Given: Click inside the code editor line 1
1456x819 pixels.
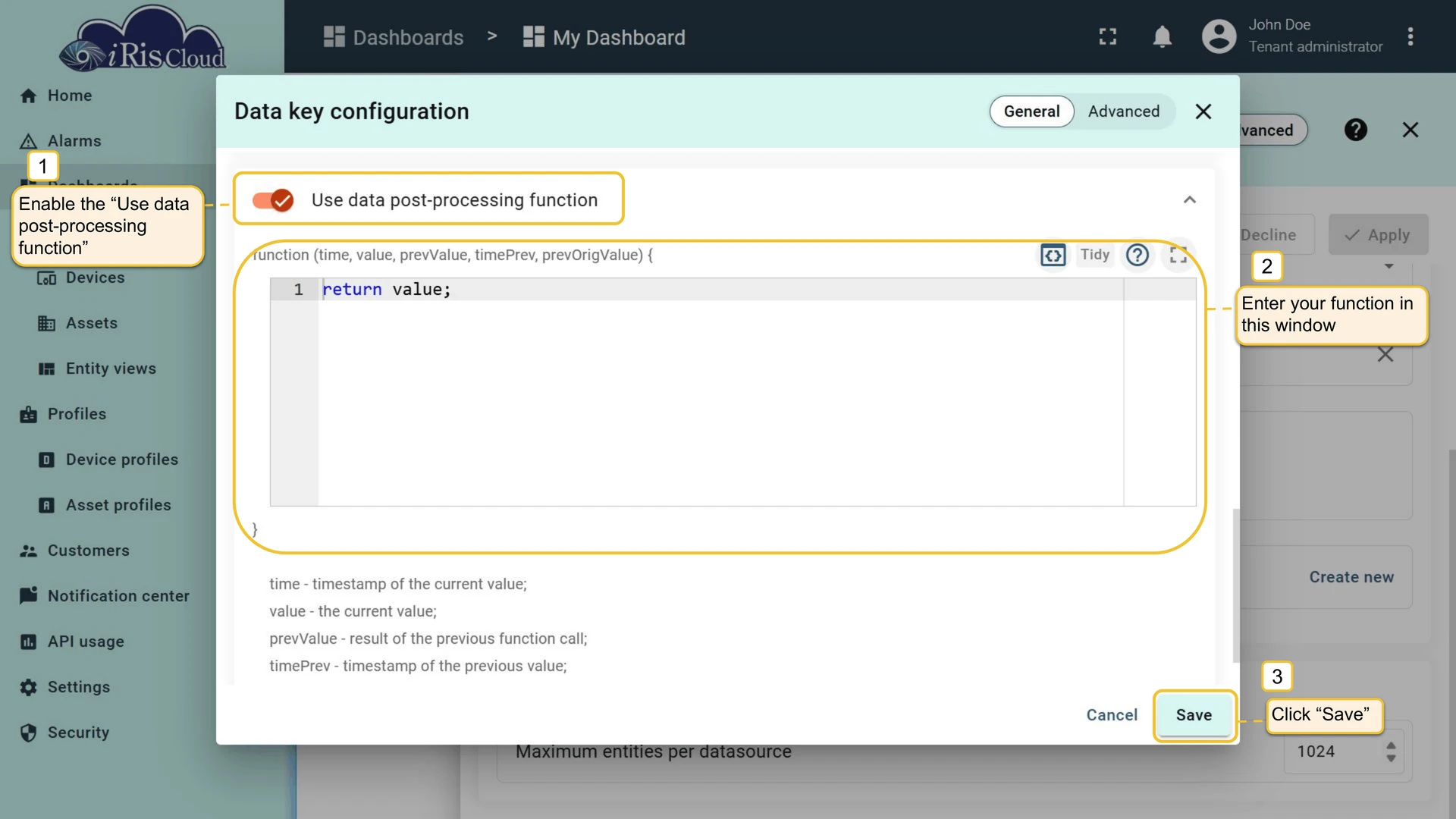Looking at the screenshot, I should click(x=720, y=290).
